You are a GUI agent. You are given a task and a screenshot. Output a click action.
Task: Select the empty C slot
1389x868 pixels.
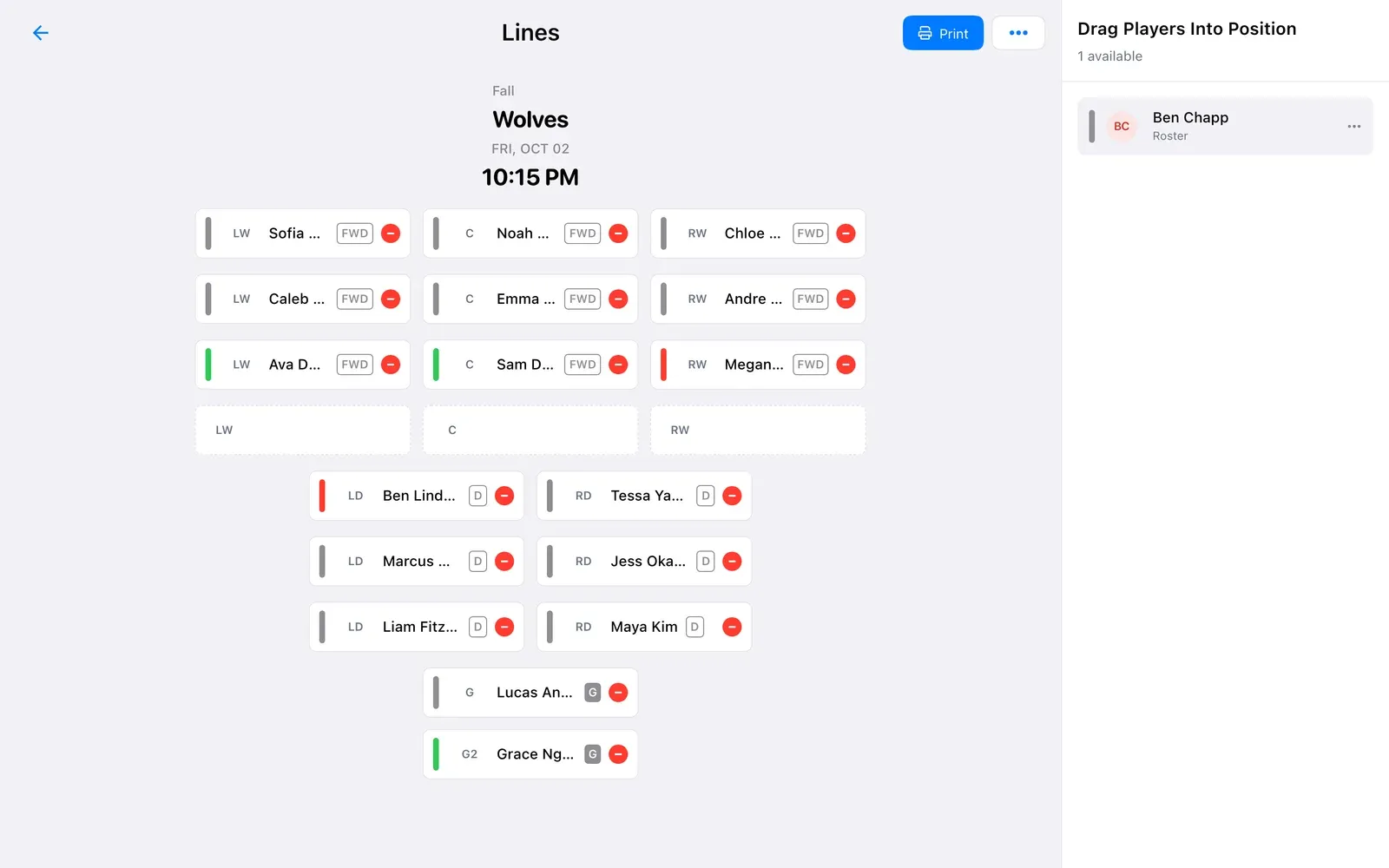pyautogui.click(x=530, y=430)
